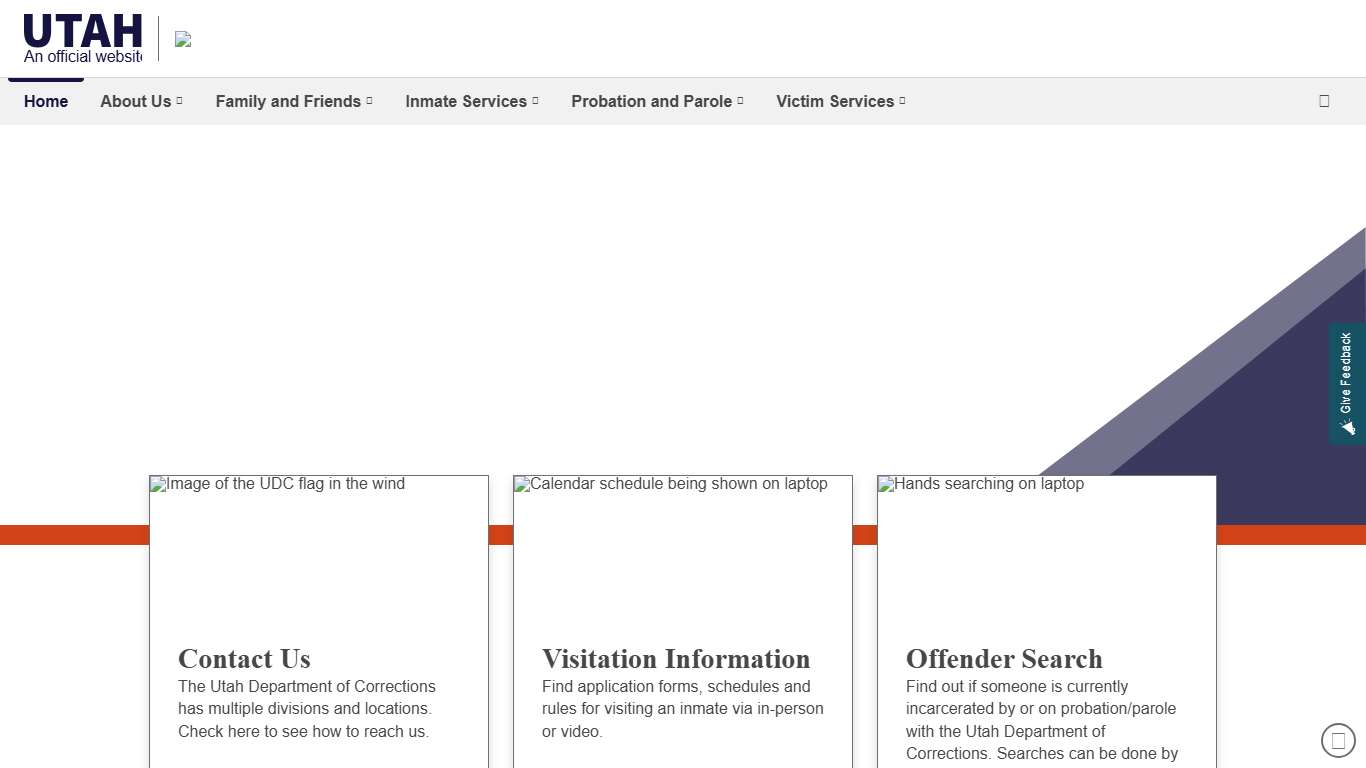Expand the About Us dropdown menu
Image resolution: width=1366 pixels, height=768 pixels.
coord(141,101)
